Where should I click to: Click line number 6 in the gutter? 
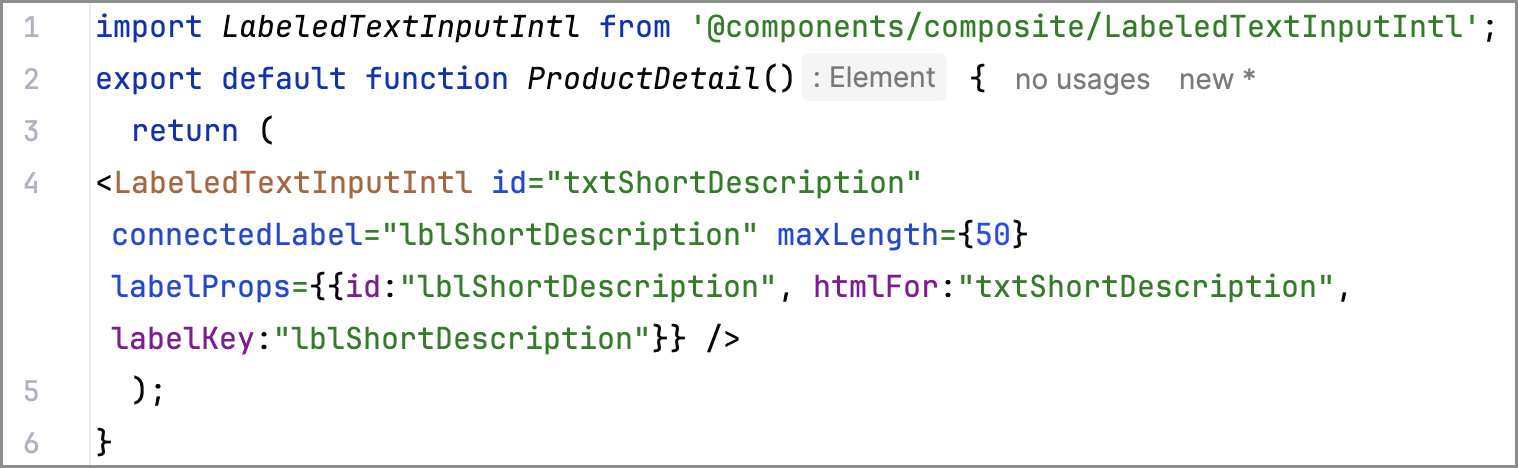(31, 443)
